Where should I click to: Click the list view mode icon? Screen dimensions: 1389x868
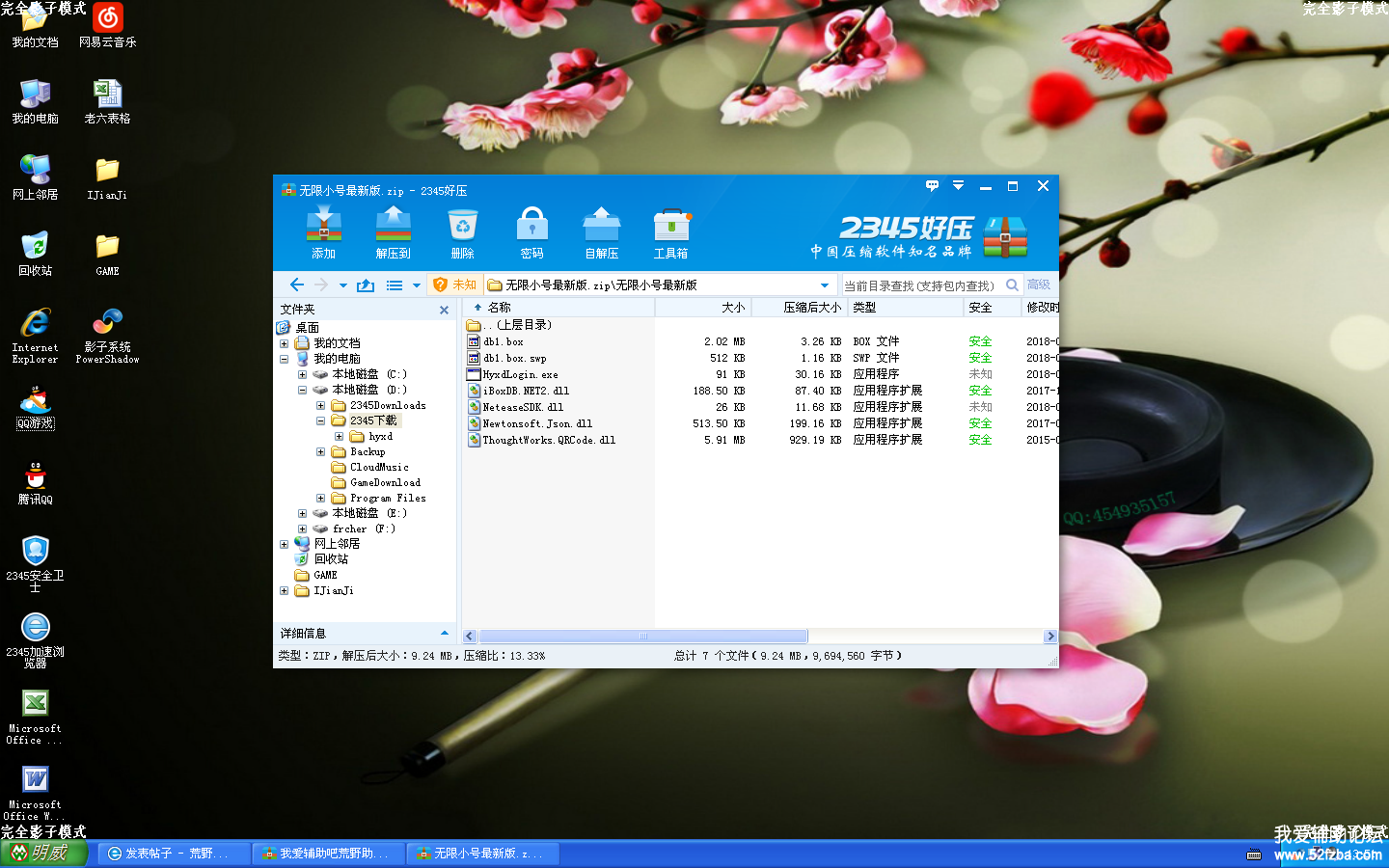click(395, 285)
